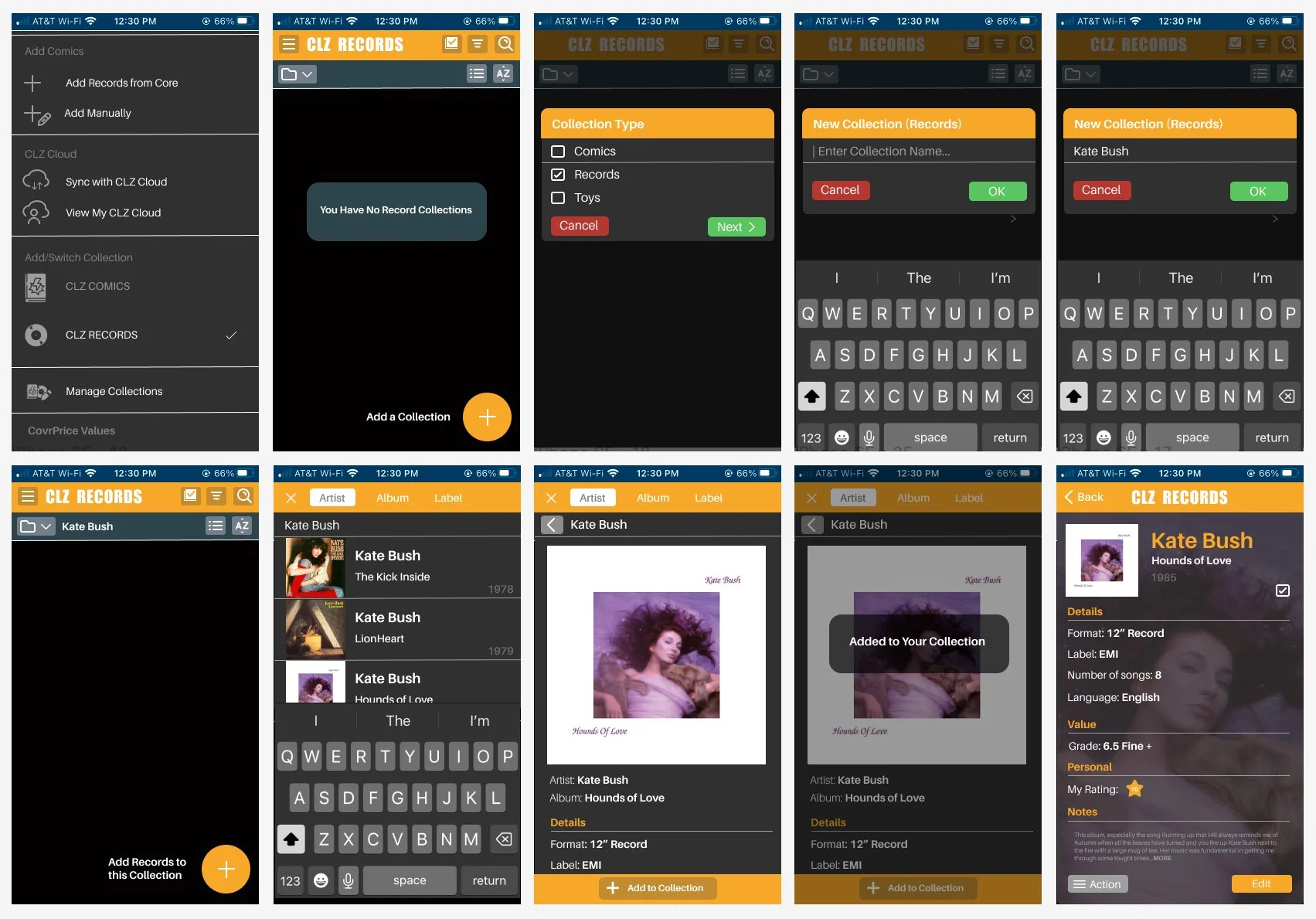Tick the Toys checkbox in Collection Type
Image resolution: width=1316 pixels, height=919 pixels.
(x=558, y=198)
